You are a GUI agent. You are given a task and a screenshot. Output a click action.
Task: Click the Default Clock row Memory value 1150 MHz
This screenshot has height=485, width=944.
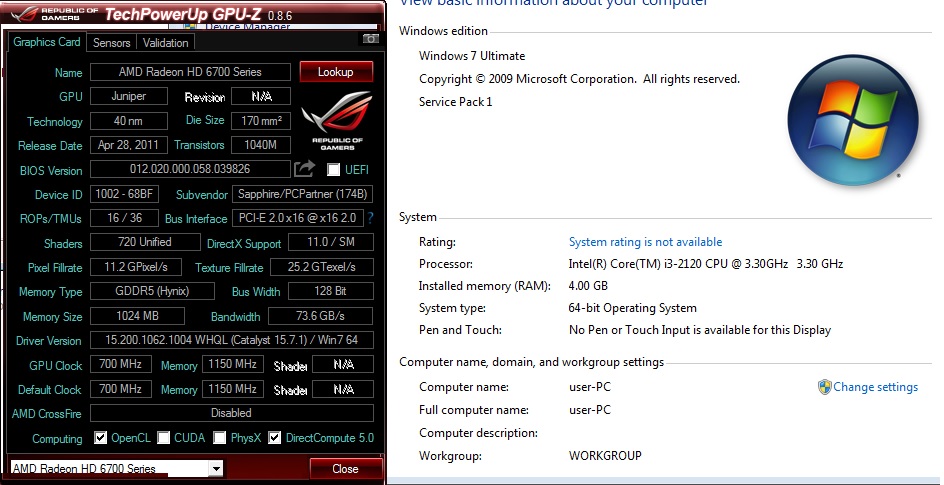[233, 389]
